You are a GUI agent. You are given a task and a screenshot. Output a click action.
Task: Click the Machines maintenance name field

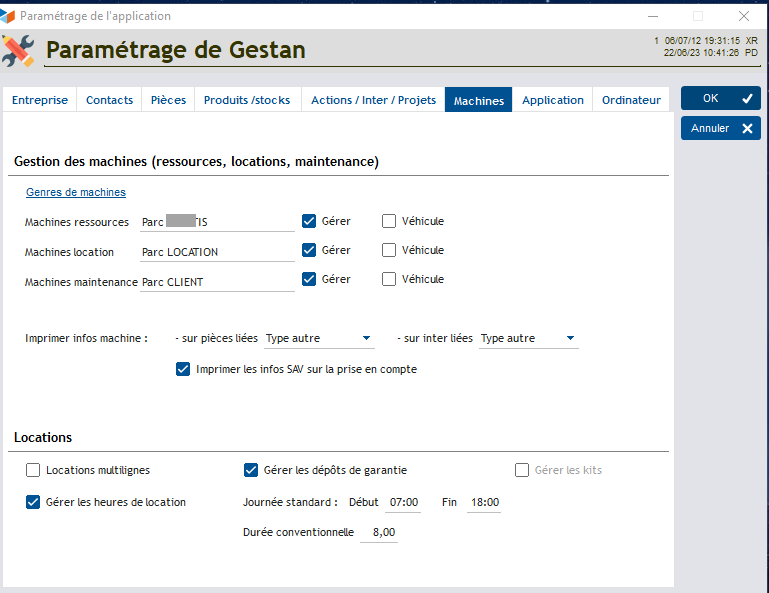tap(217, 282)
